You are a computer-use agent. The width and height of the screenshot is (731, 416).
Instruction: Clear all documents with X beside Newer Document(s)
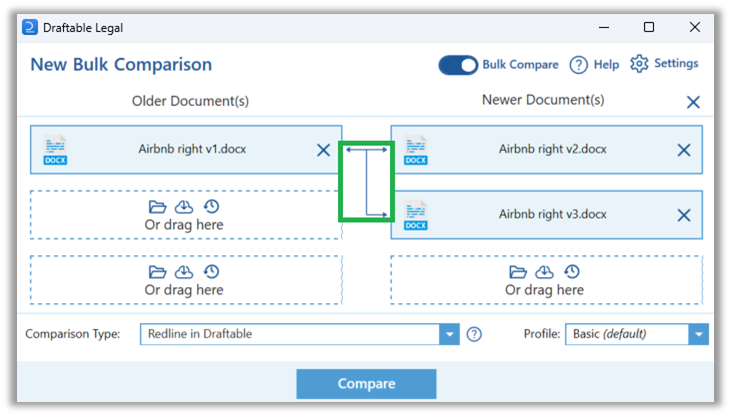coord(693,102)
